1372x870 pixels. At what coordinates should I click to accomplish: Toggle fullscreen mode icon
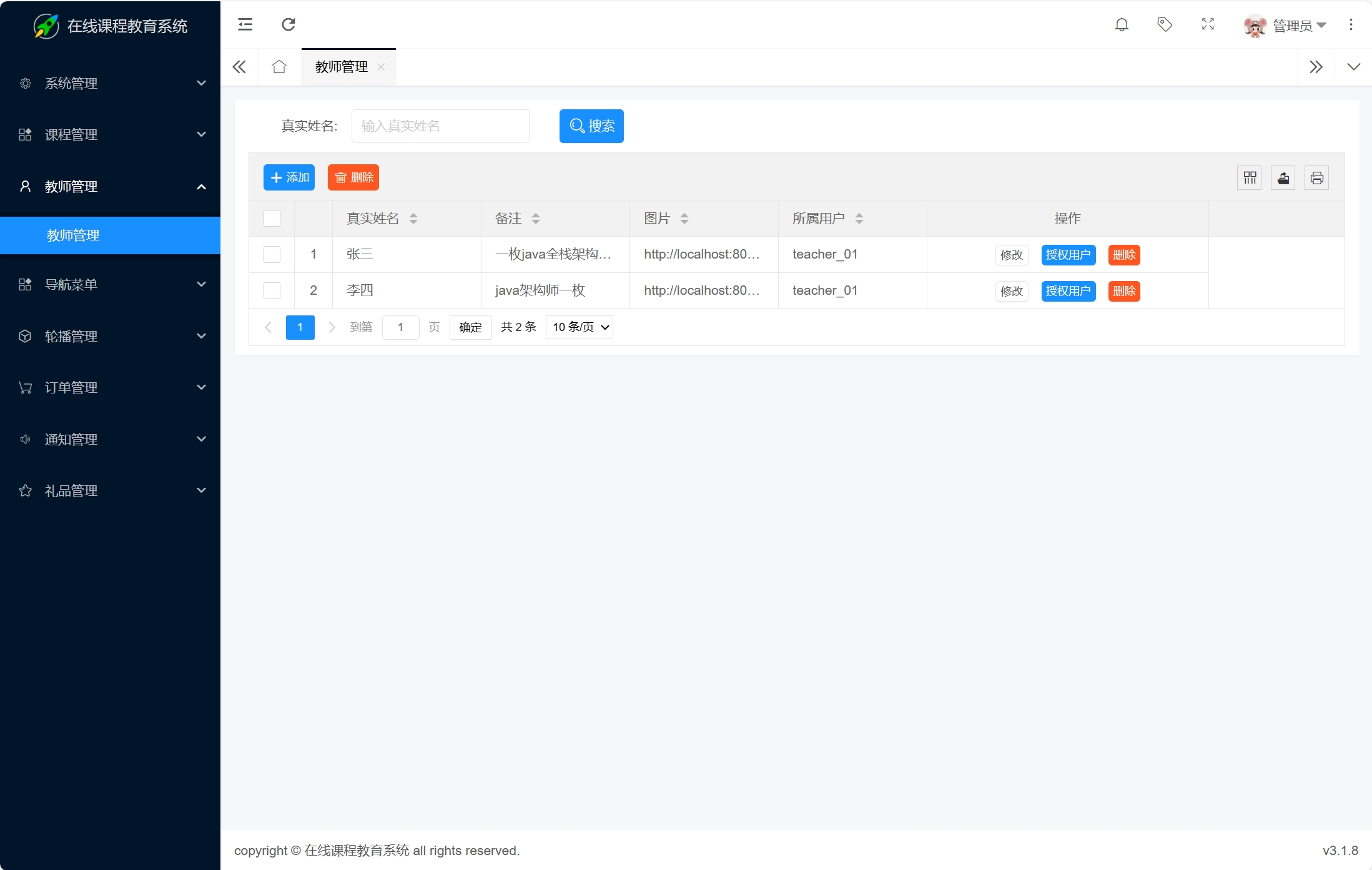[1208, 25]
